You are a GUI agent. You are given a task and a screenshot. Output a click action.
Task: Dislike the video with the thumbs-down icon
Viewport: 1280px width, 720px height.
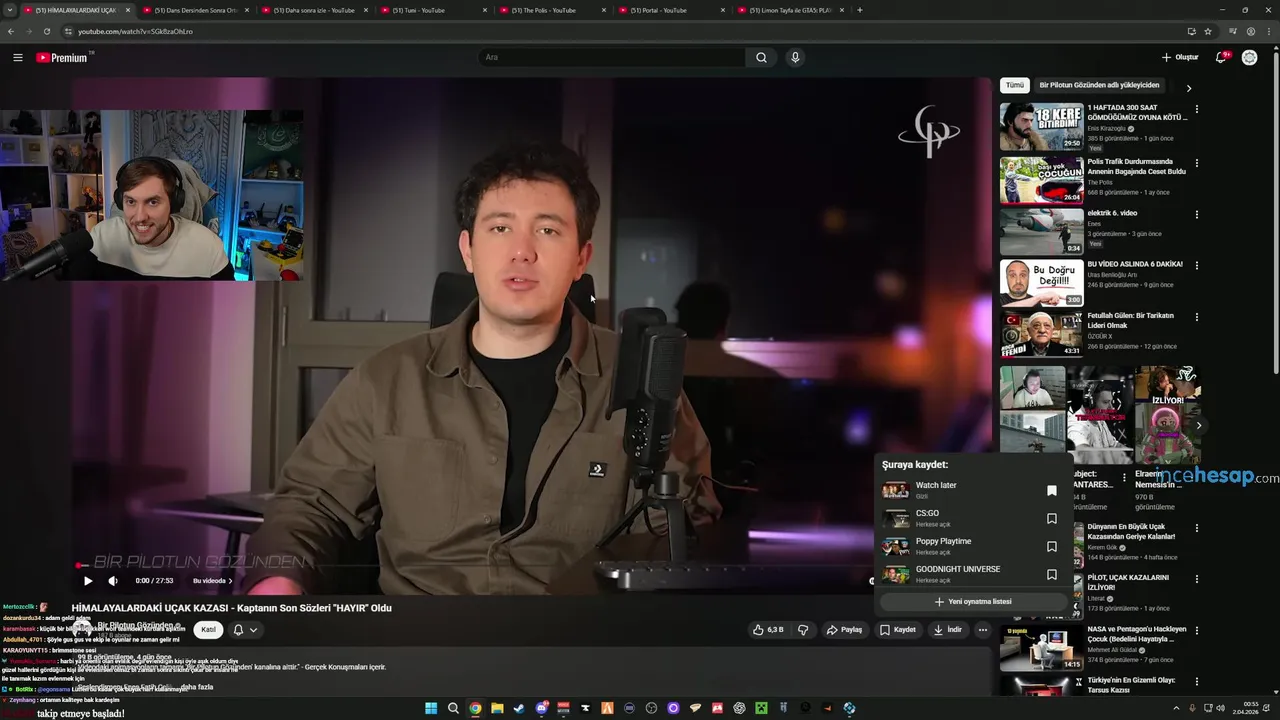coord(803,630)
